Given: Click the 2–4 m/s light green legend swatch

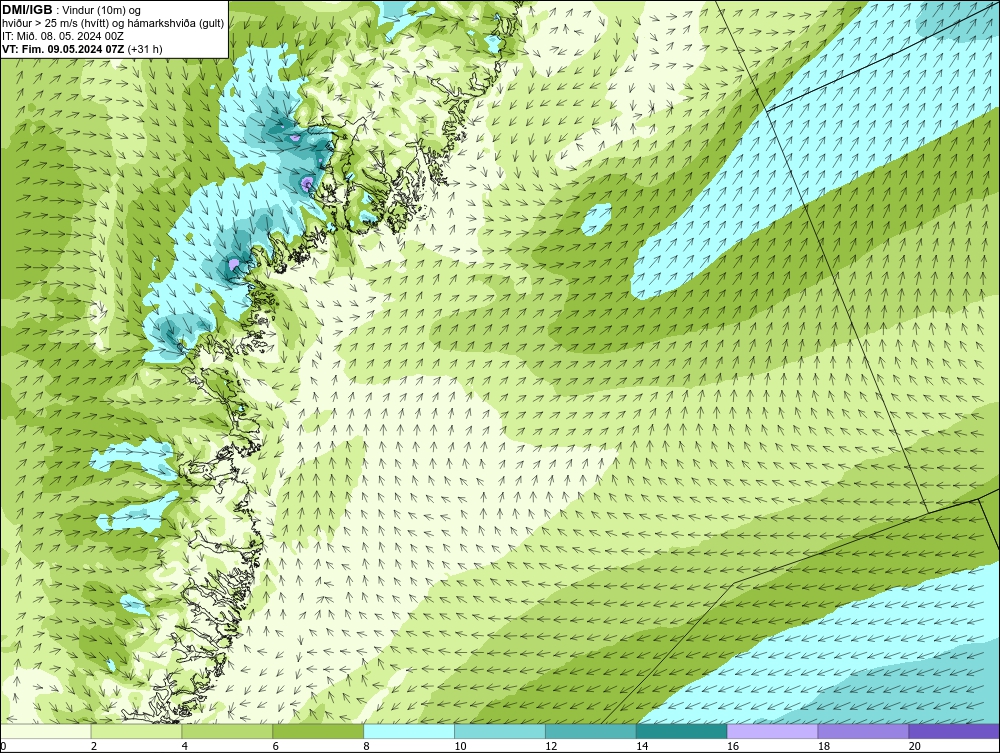Looking at the screenshot, I should pyautogui.click(x=136, y=731).
